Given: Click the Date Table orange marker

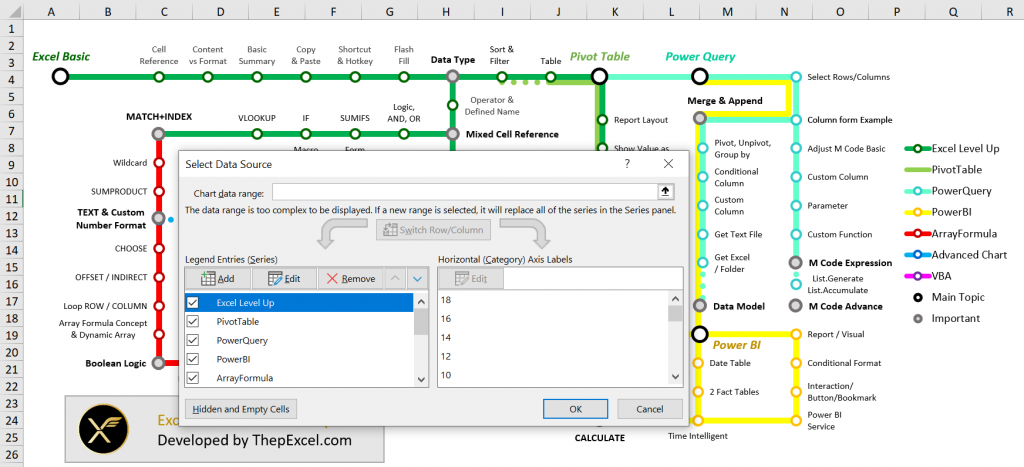Looking at the screenshot, I should pos(697,363).
